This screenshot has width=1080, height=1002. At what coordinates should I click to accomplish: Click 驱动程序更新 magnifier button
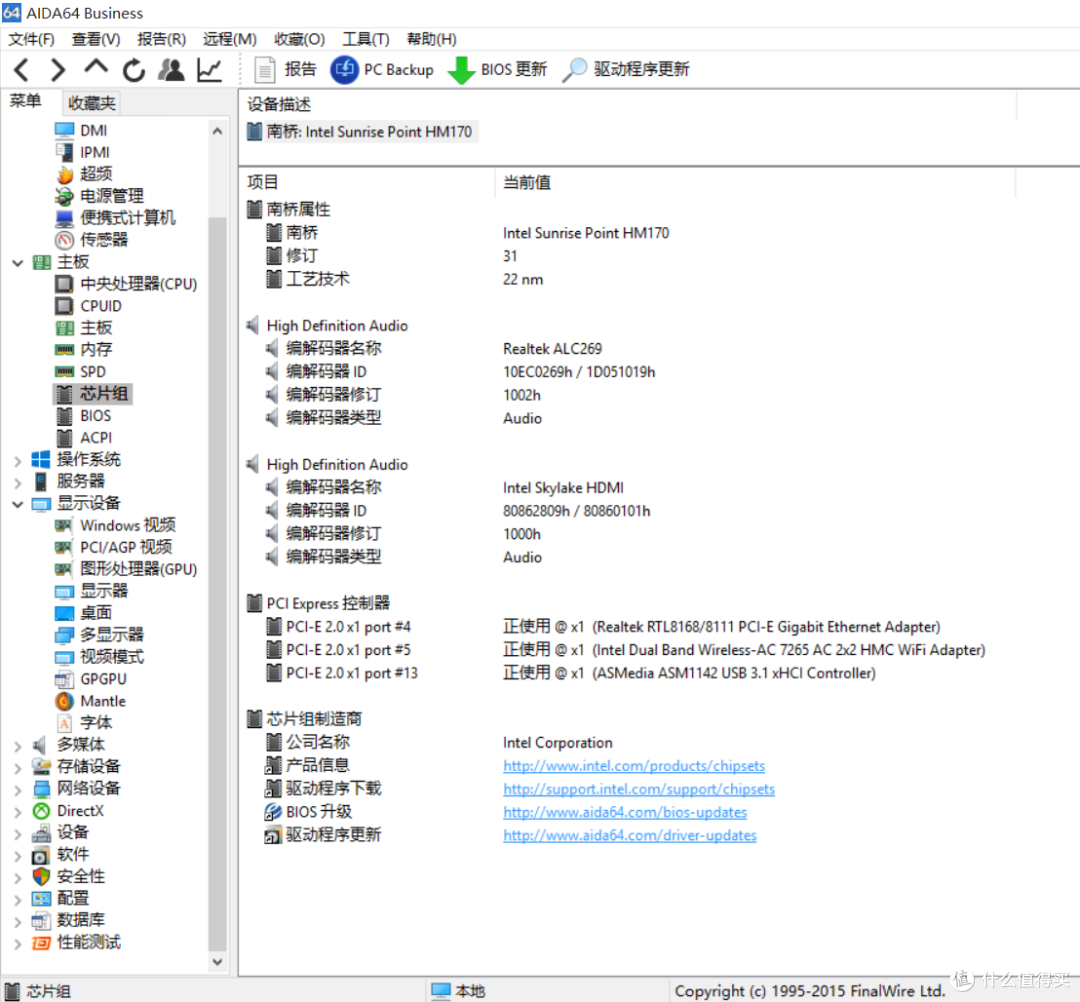point(625,70)
